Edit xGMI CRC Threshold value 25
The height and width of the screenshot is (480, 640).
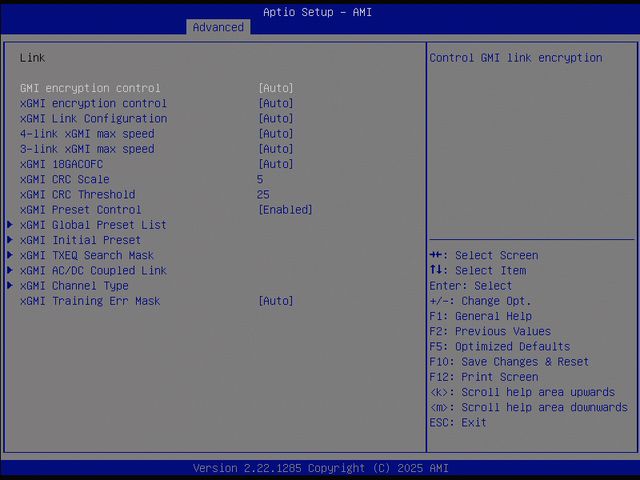(x=263, y=194)
